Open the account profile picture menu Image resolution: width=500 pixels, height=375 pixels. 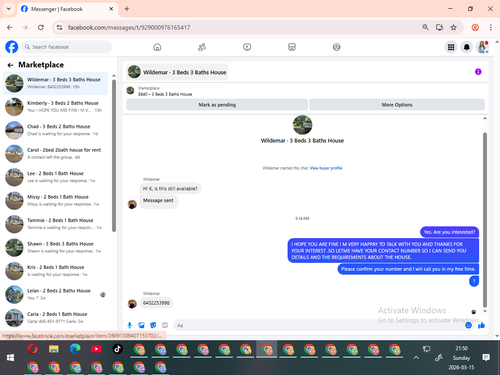[x=482, y=47]
